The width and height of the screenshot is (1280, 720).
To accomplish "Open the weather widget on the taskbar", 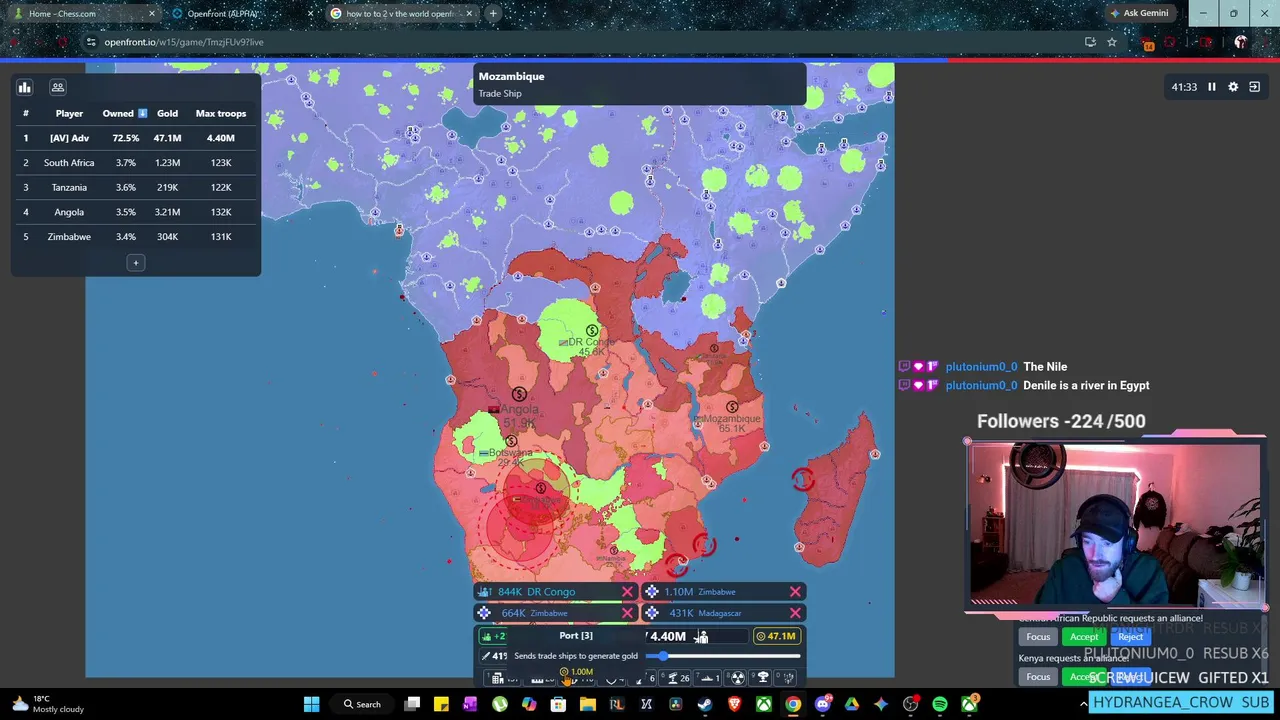I will click(46, 704).
